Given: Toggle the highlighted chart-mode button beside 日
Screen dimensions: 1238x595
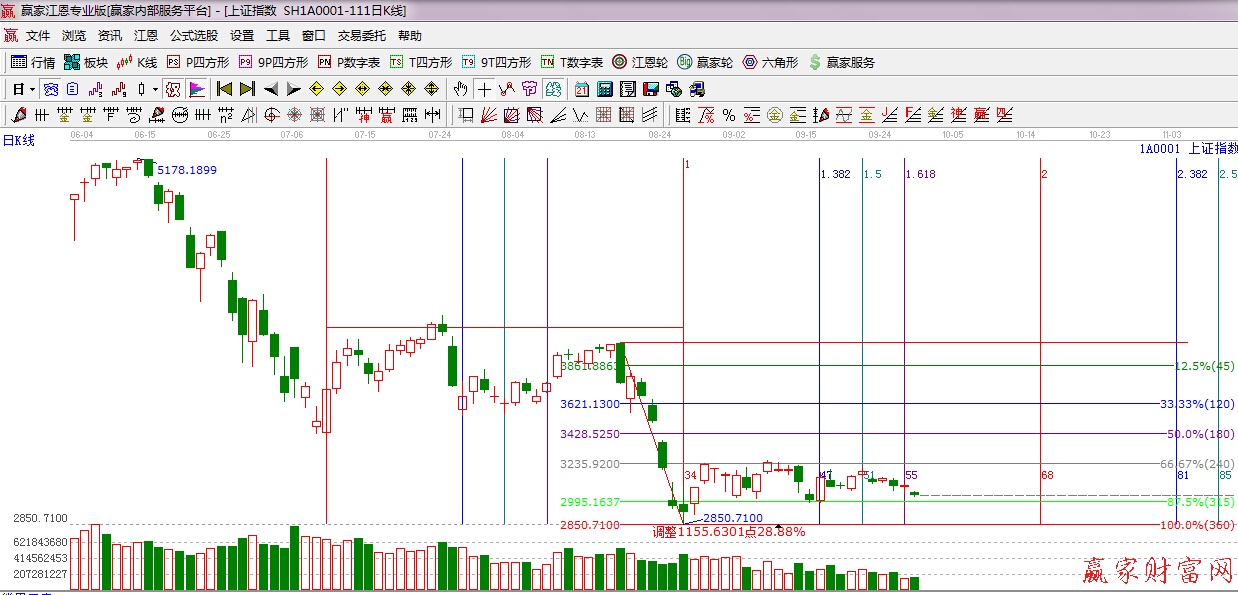Looking at the screenshot, I should [x=50, y=89].
